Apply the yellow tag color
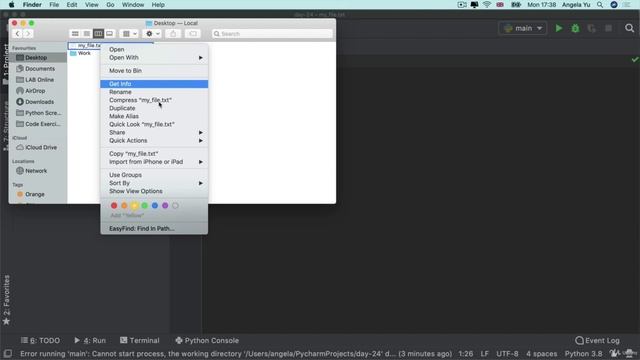 pyautogui.click(x=134, y=205)
